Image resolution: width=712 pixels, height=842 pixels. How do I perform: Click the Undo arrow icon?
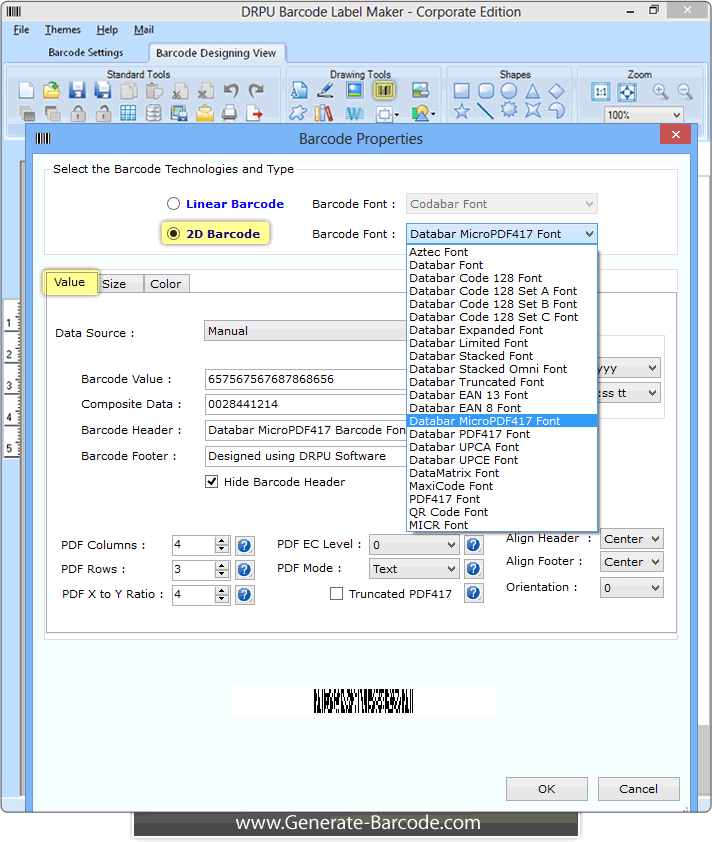[x=231, y=91]
